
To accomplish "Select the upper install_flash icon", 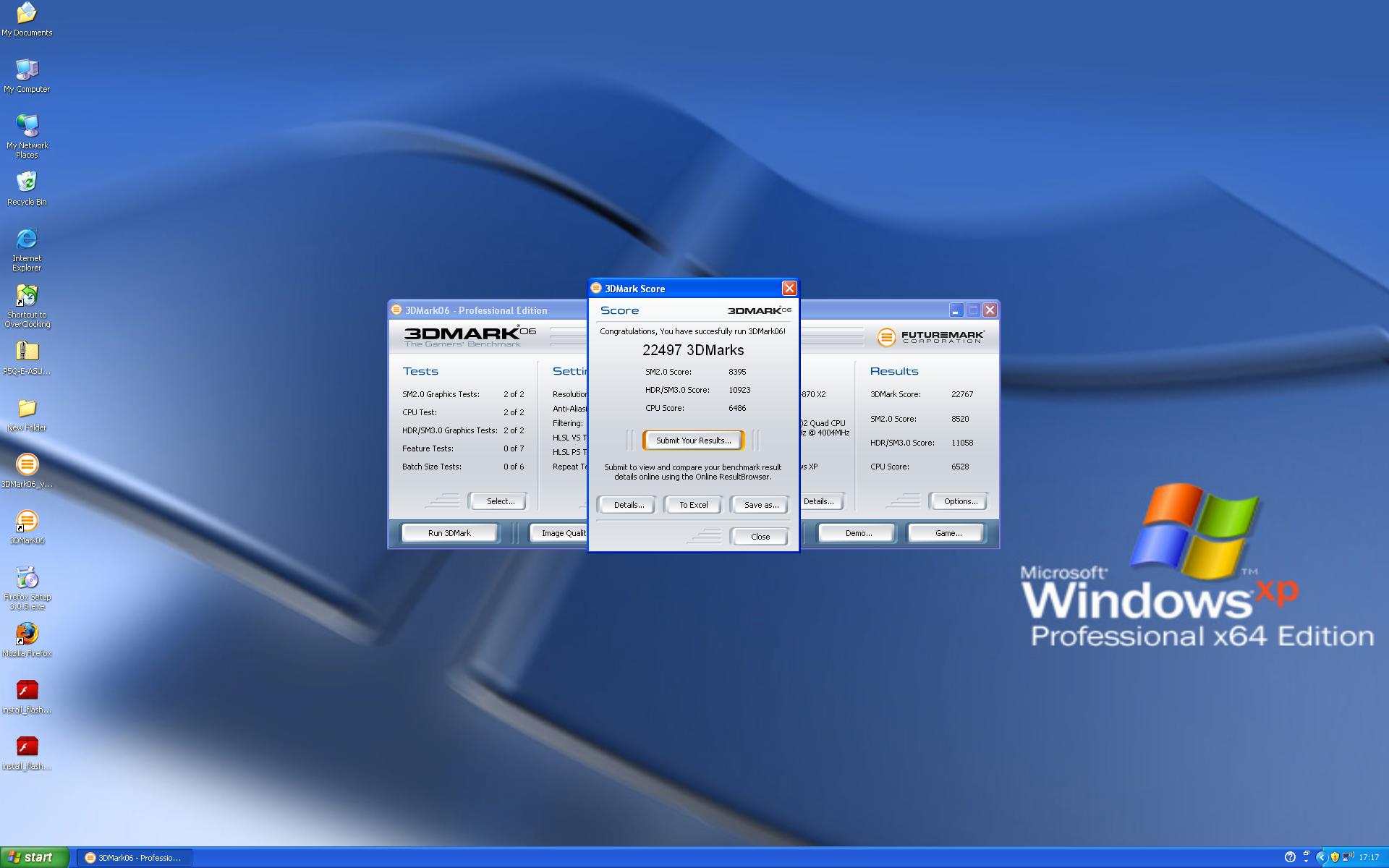I will [27, 697].
